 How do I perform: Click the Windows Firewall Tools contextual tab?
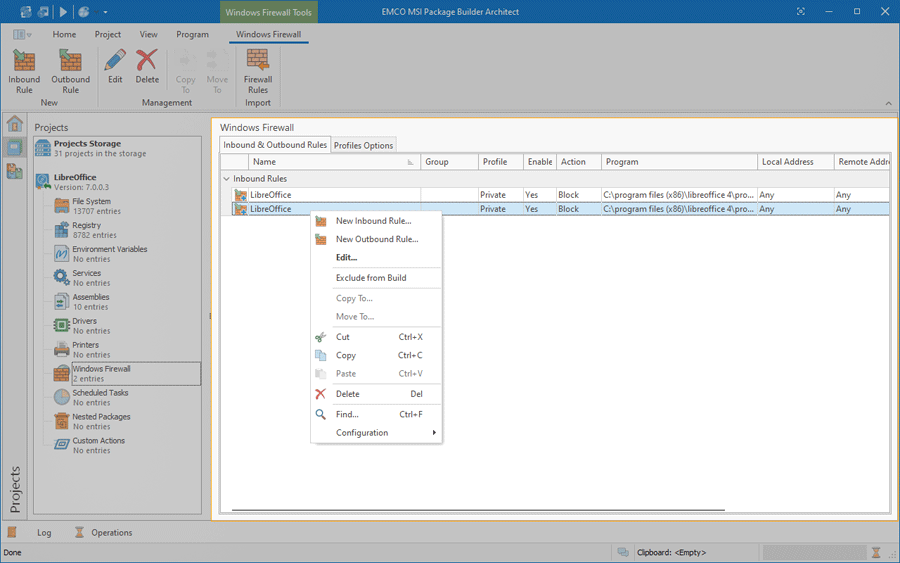click(x=269, y=12)
